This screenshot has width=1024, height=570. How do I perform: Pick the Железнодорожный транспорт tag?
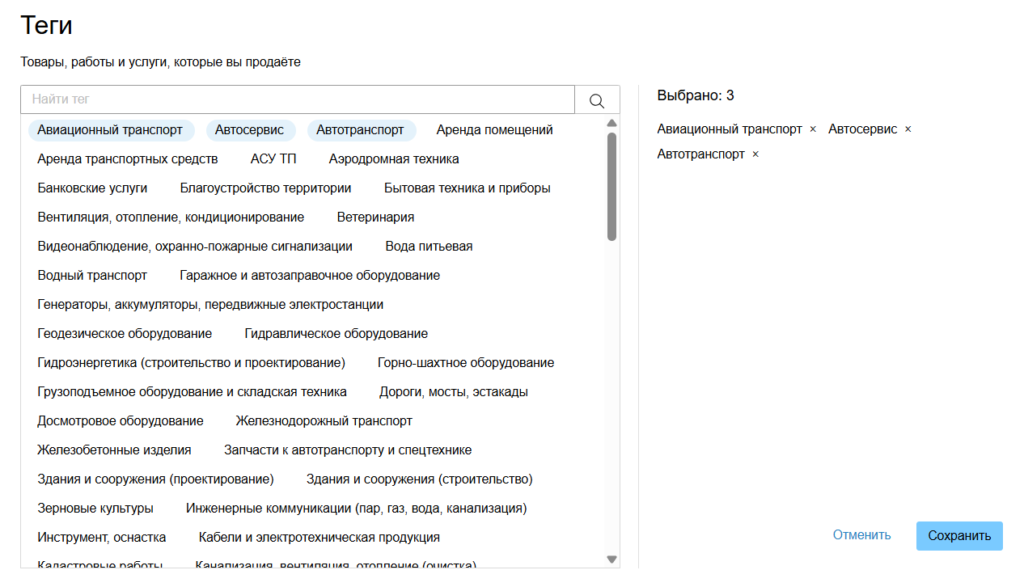click(x=324, y=421)
